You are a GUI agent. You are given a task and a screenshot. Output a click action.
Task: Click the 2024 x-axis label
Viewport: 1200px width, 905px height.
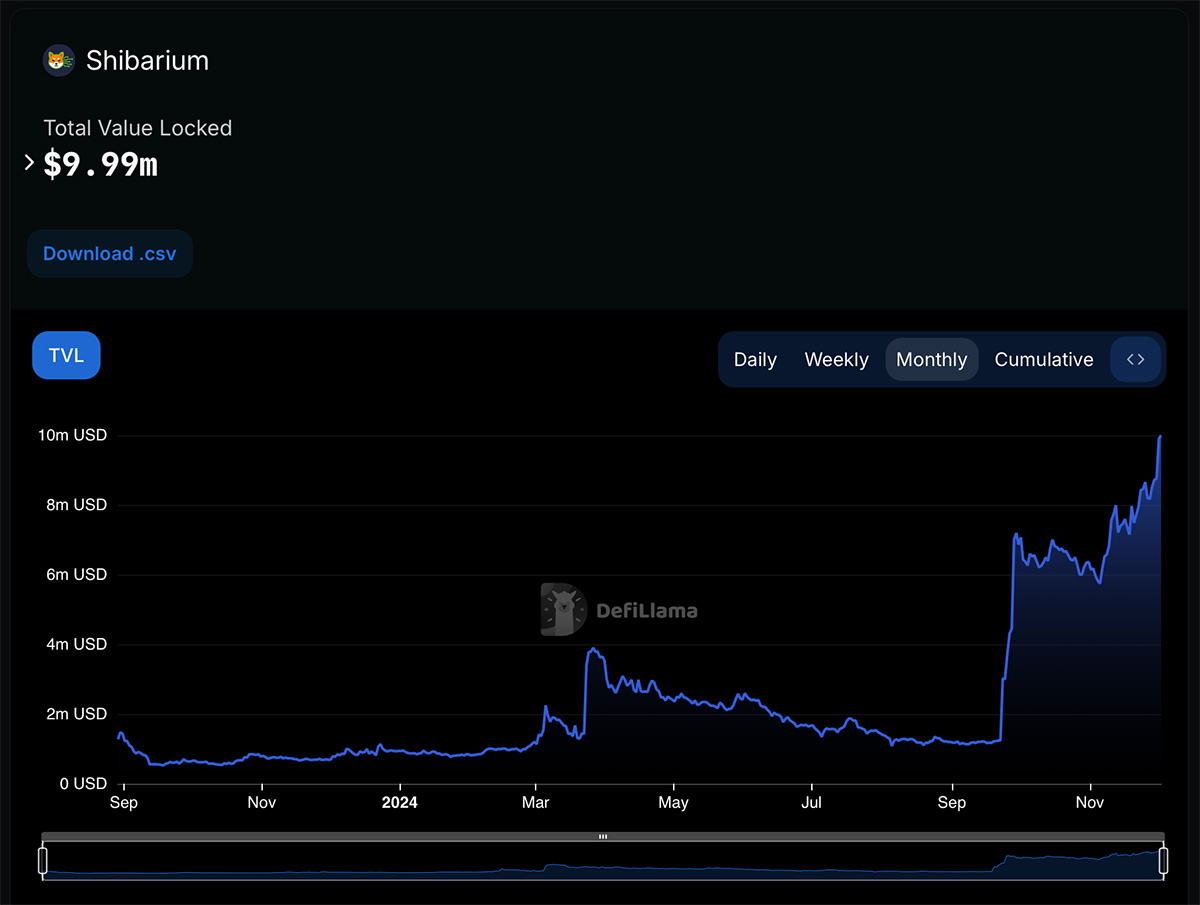point(399,802)
